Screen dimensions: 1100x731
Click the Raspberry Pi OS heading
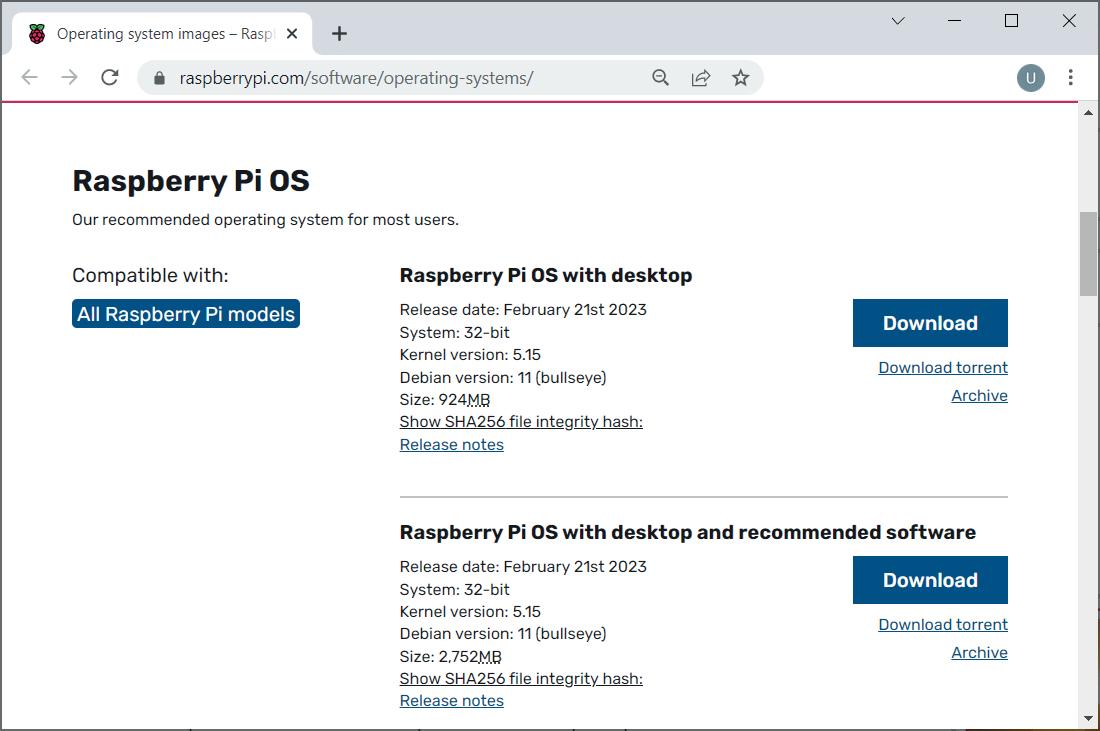[x=190, y=181]
